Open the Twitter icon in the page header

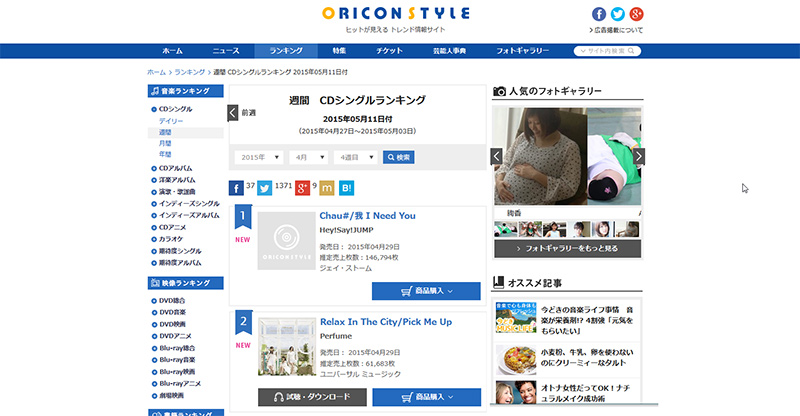(617, 14)
